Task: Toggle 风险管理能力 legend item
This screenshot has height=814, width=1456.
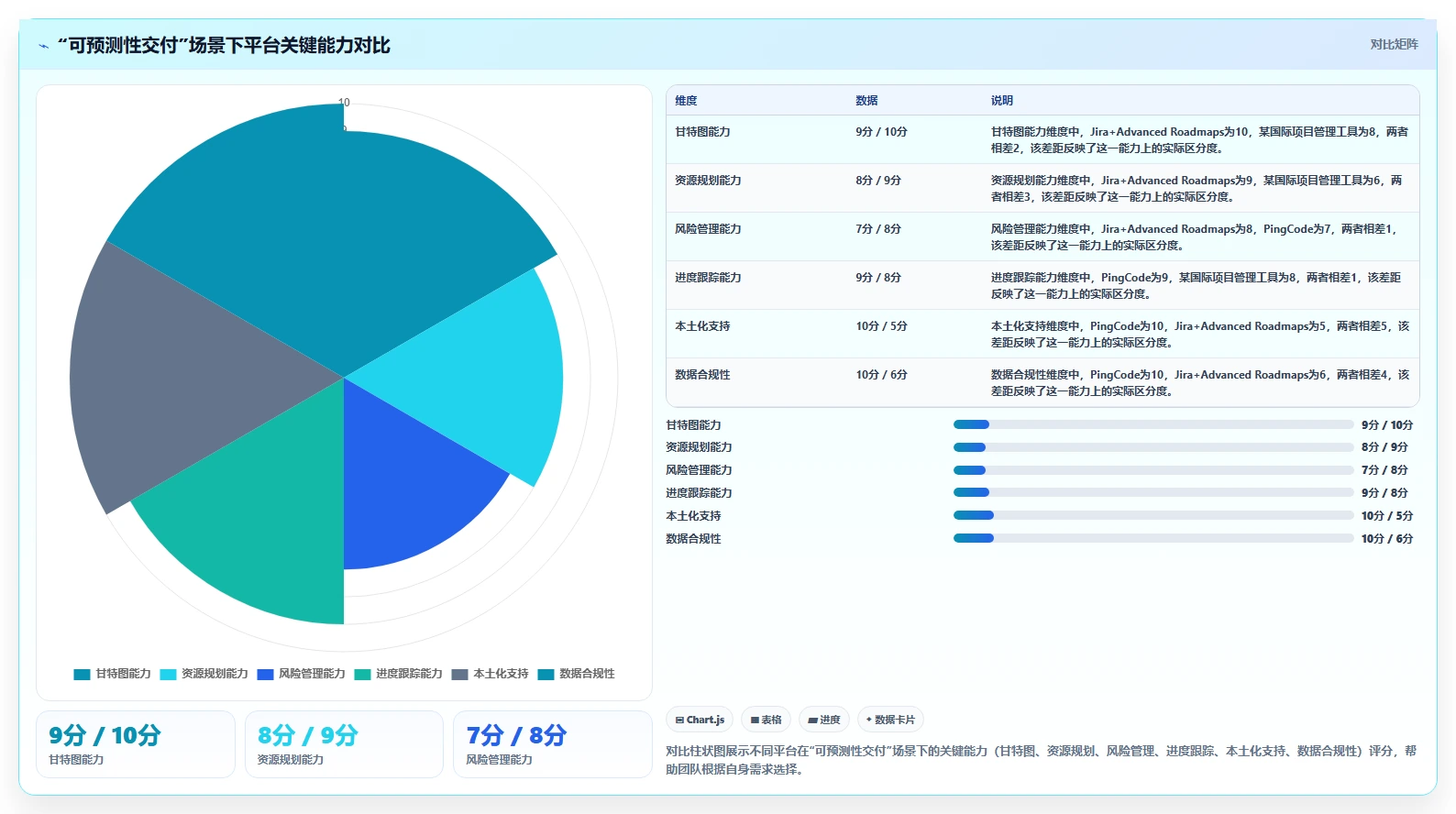Action: point(301,674)
